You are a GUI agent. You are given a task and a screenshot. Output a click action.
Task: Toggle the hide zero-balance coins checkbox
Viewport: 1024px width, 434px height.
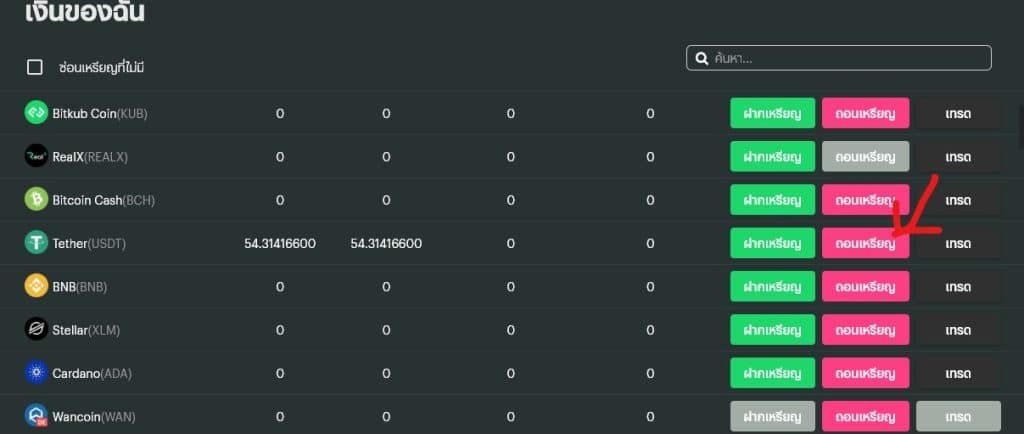click(35, 67)
